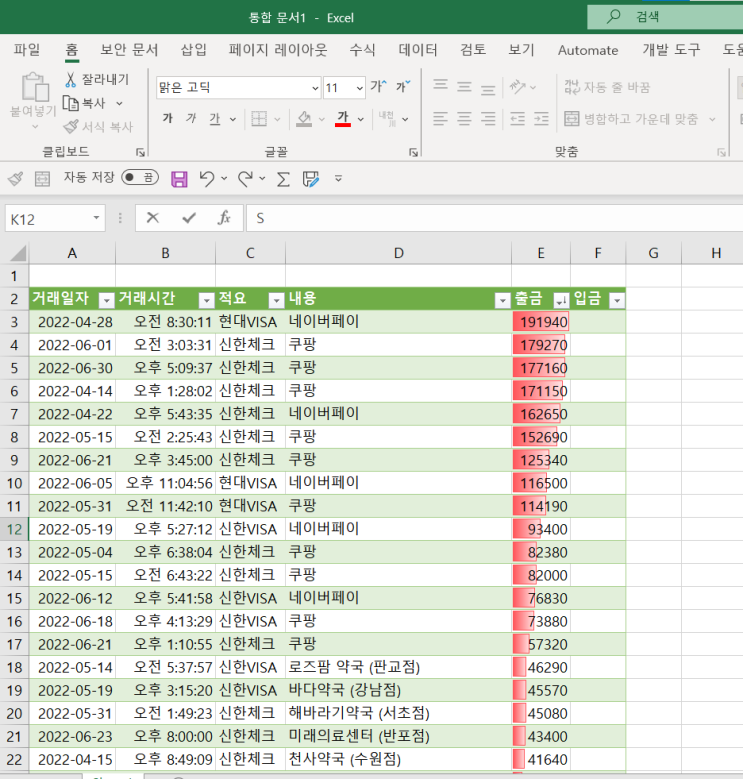Click the 검색 search box
Image resolution: width=743 pixels, height=779 pixels.
(665, 17)
